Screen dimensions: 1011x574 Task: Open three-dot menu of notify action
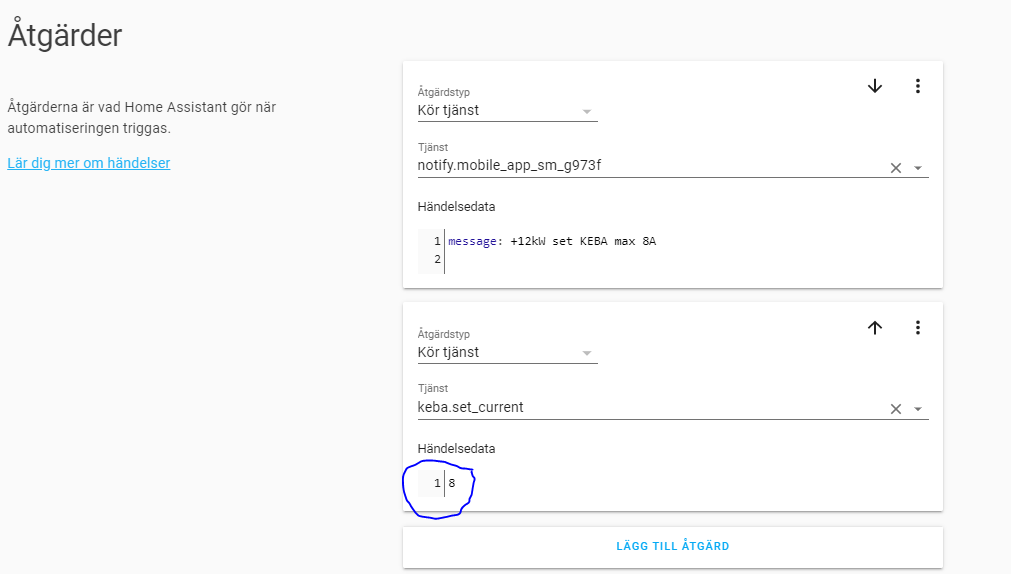click(918, 86)
